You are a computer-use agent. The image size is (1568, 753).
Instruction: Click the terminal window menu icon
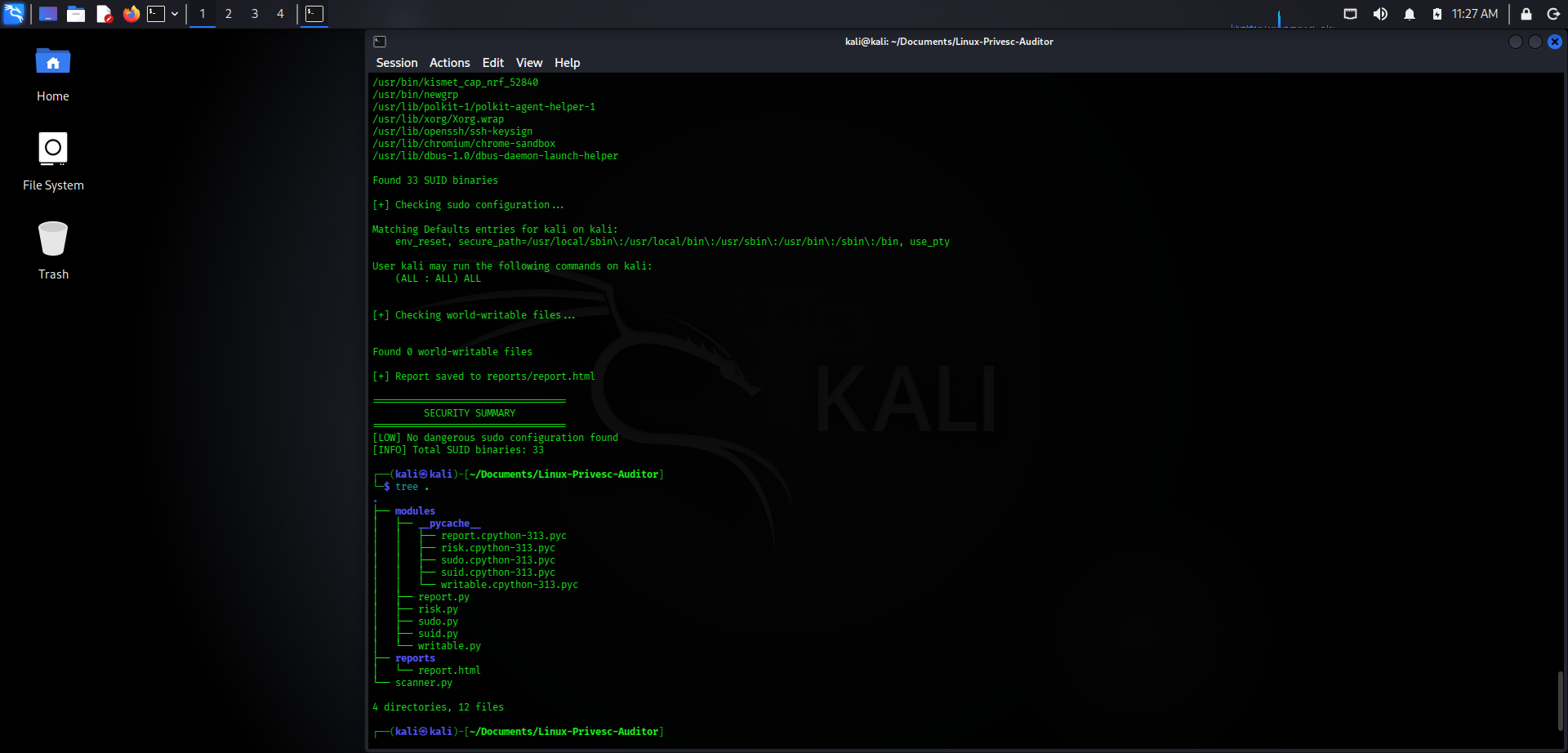point(380,42)
